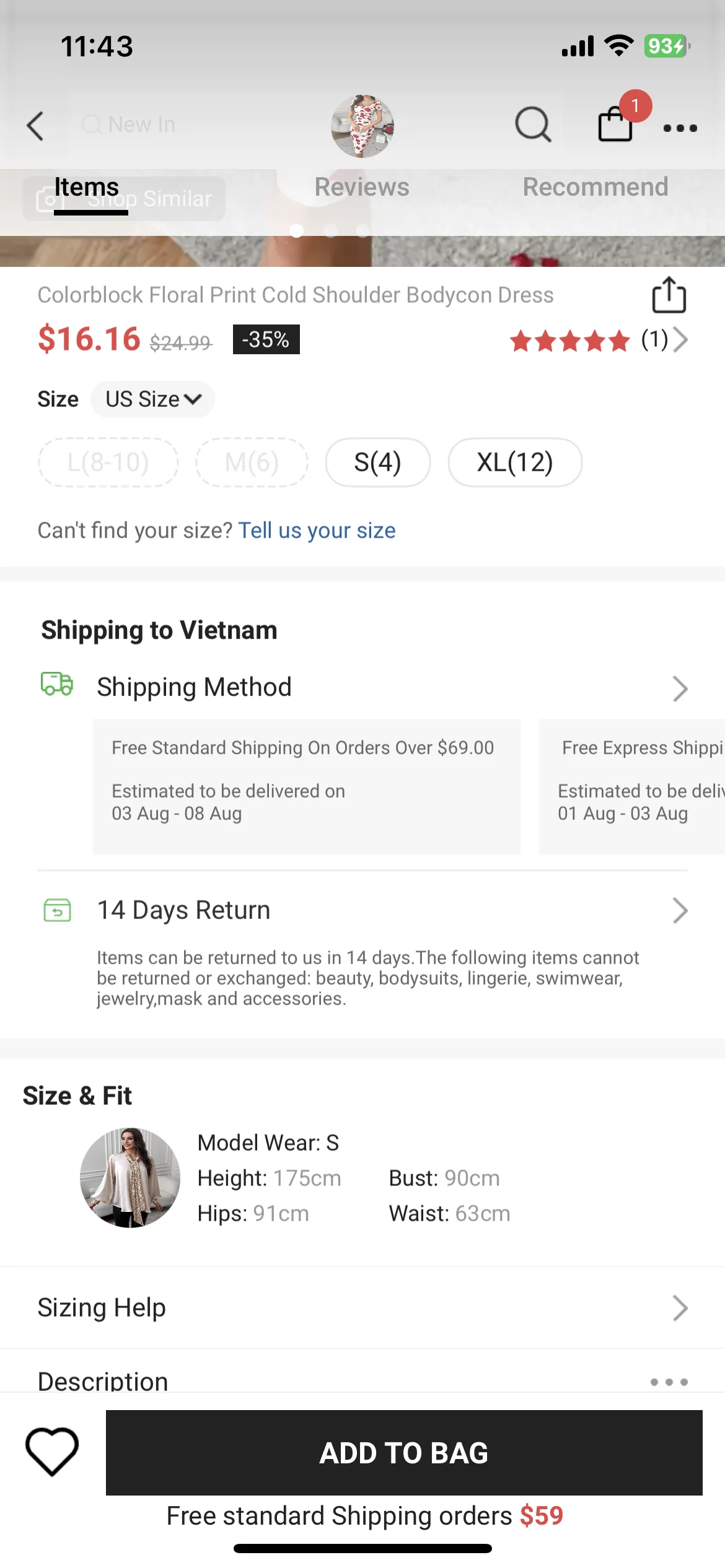The width and height of the screenshot is (725, 1568).
Task: Switch to the Reviews tab
Action: [362, 187]
